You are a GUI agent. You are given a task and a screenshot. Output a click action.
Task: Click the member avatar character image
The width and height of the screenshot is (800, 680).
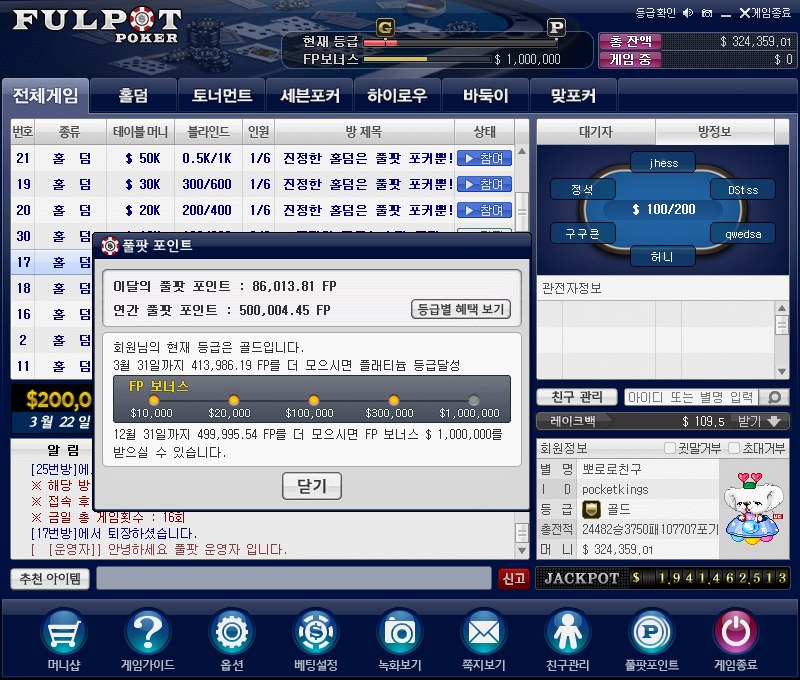754,509
